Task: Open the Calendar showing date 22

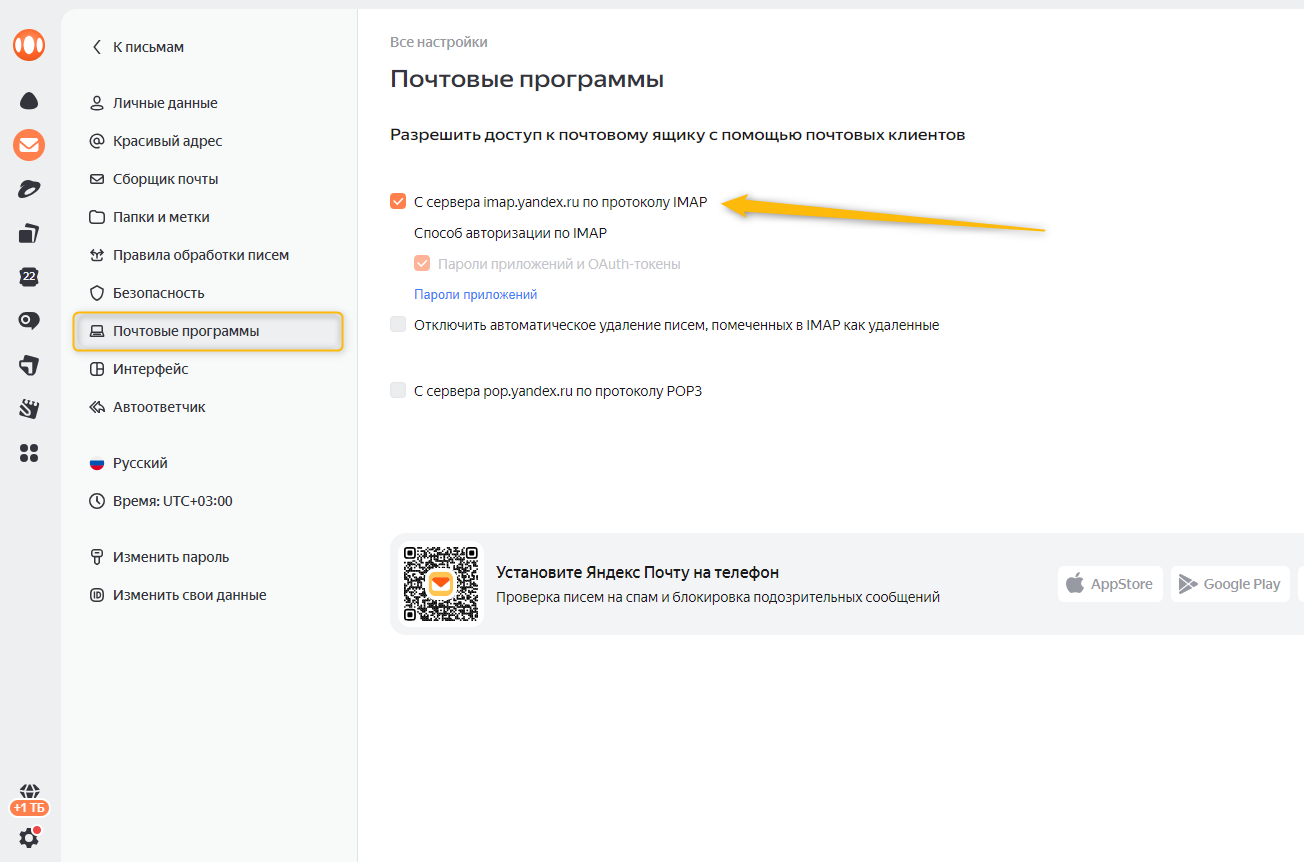Action: click(x=29, y=277)
